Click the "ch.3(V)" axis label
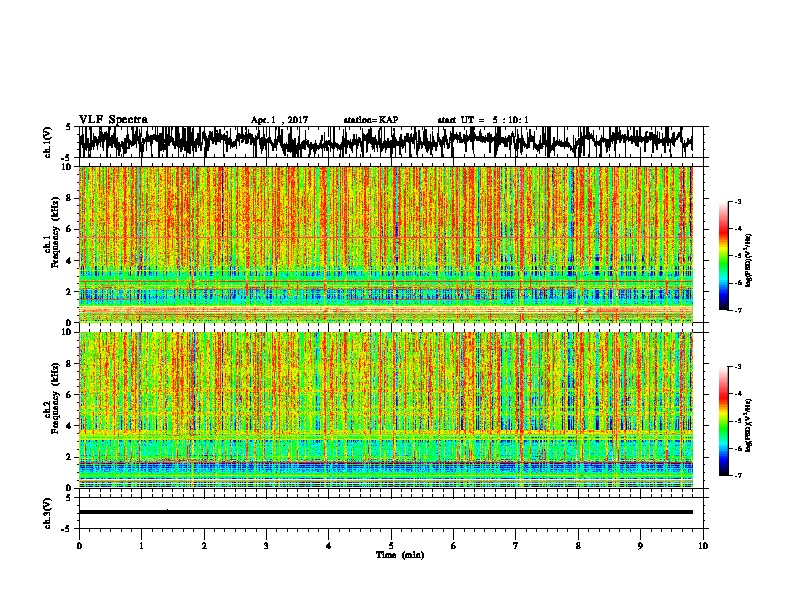The height and width of the screenshot is (612, 792). (48, 514)
